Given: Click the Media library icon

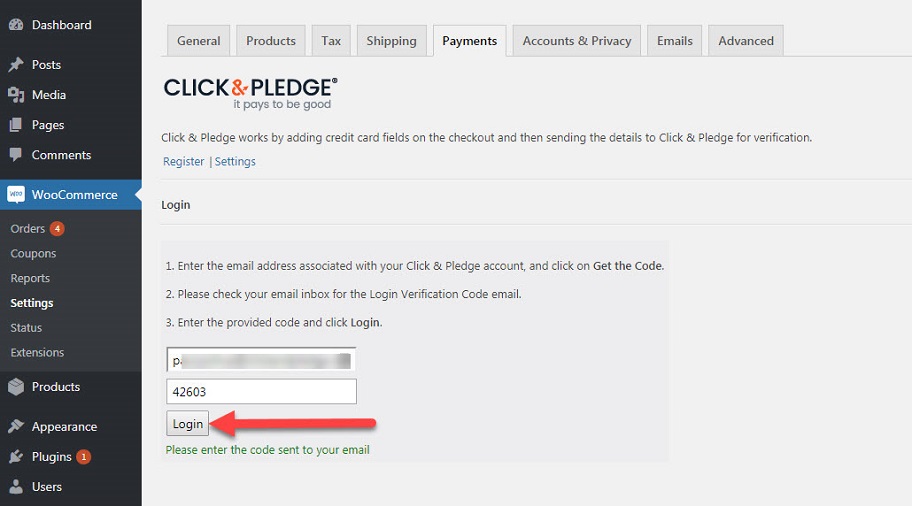Looking at the screenshot, I should tap(16, 95).
